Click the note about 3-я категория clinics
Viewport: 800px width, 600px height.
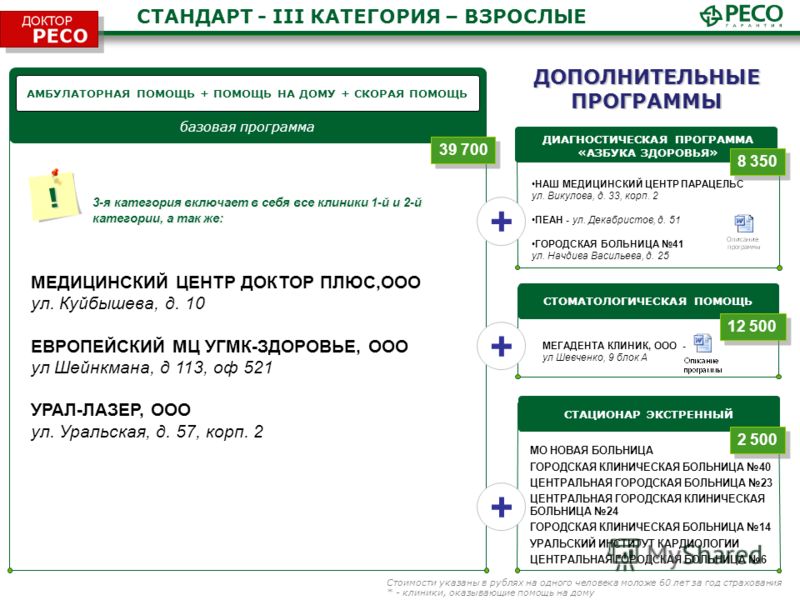257,211
